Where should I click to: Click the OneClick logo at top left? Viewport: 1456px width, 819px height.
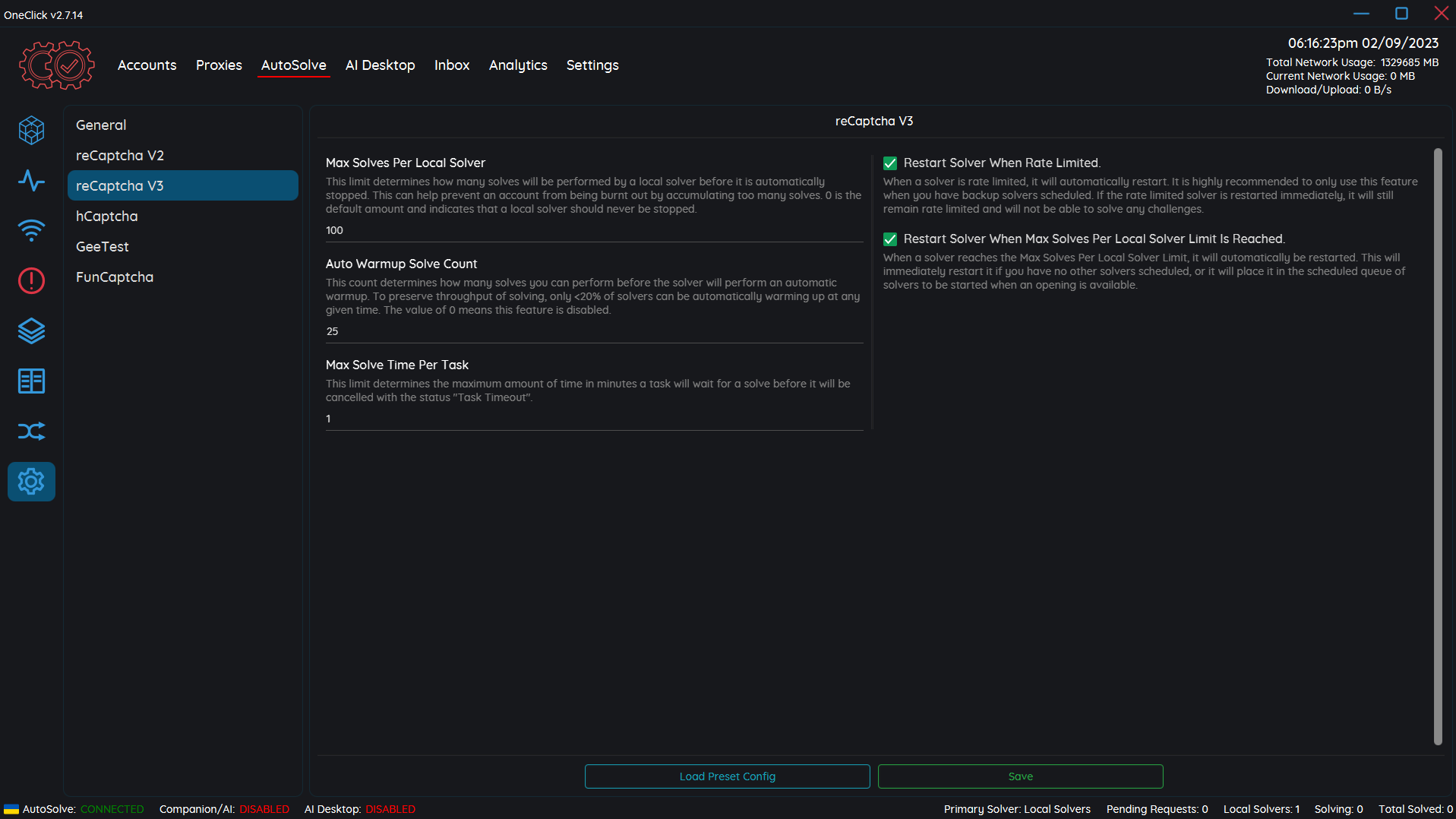coord(56,65)
